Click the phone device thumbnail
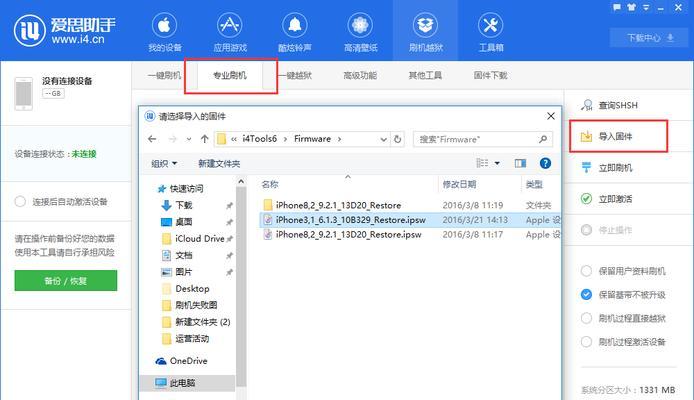Screen dimensions: 694x400 coord(23,93)
